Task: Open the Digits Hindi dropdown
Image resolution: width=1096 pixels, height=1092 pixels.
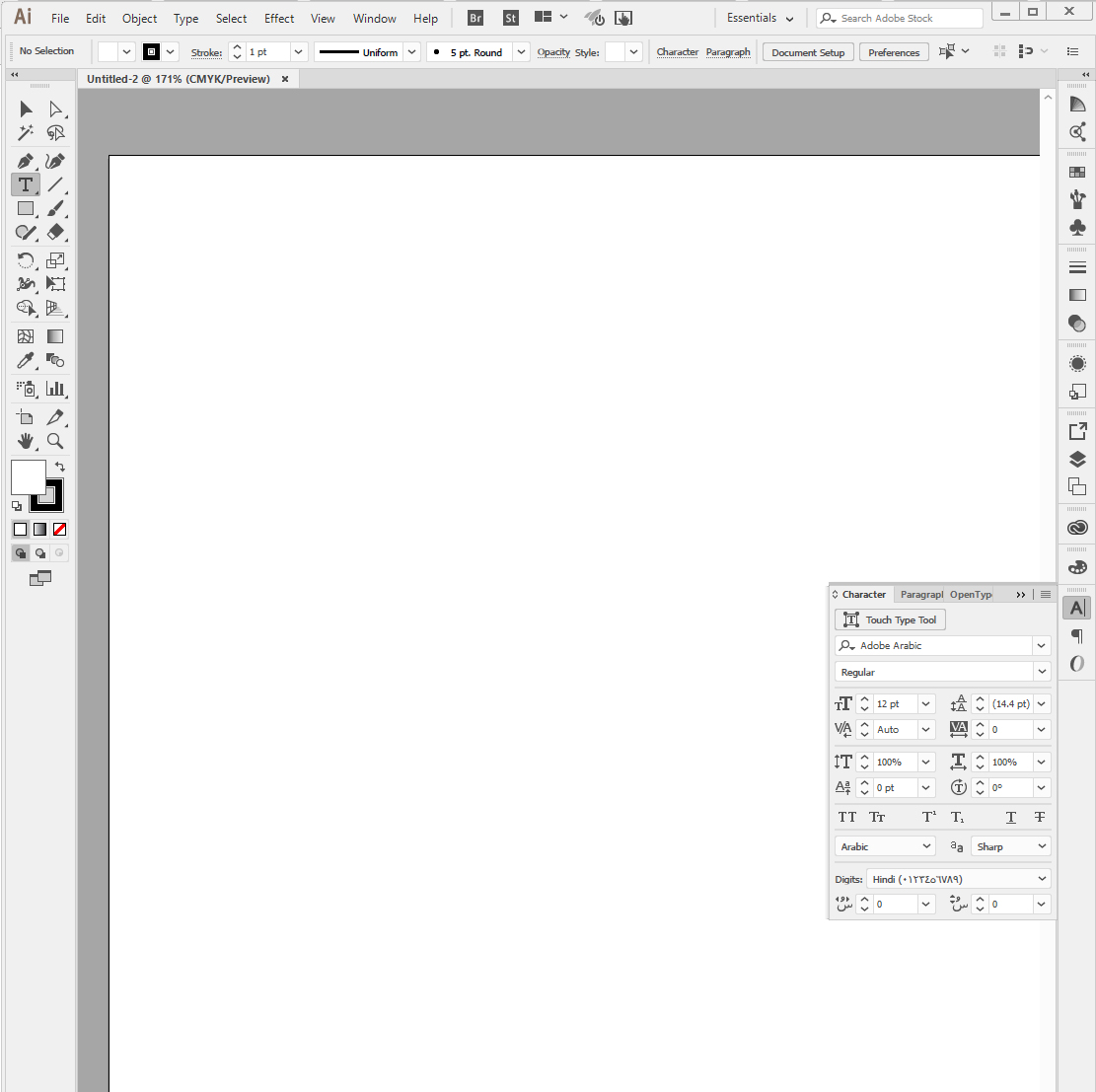Action: [x=1041, y=878]
